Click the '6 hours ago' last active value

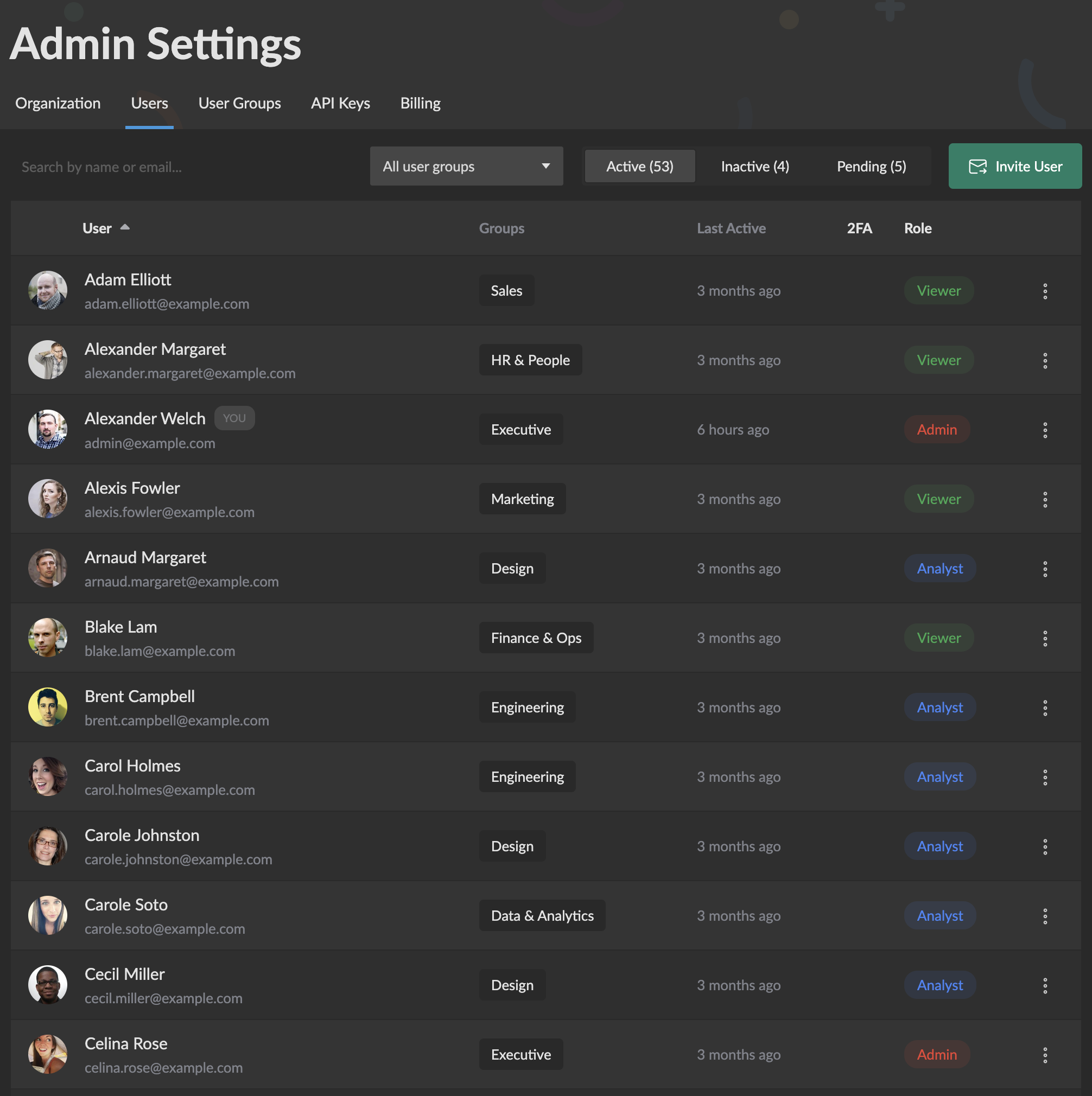(x=733, y=429)
